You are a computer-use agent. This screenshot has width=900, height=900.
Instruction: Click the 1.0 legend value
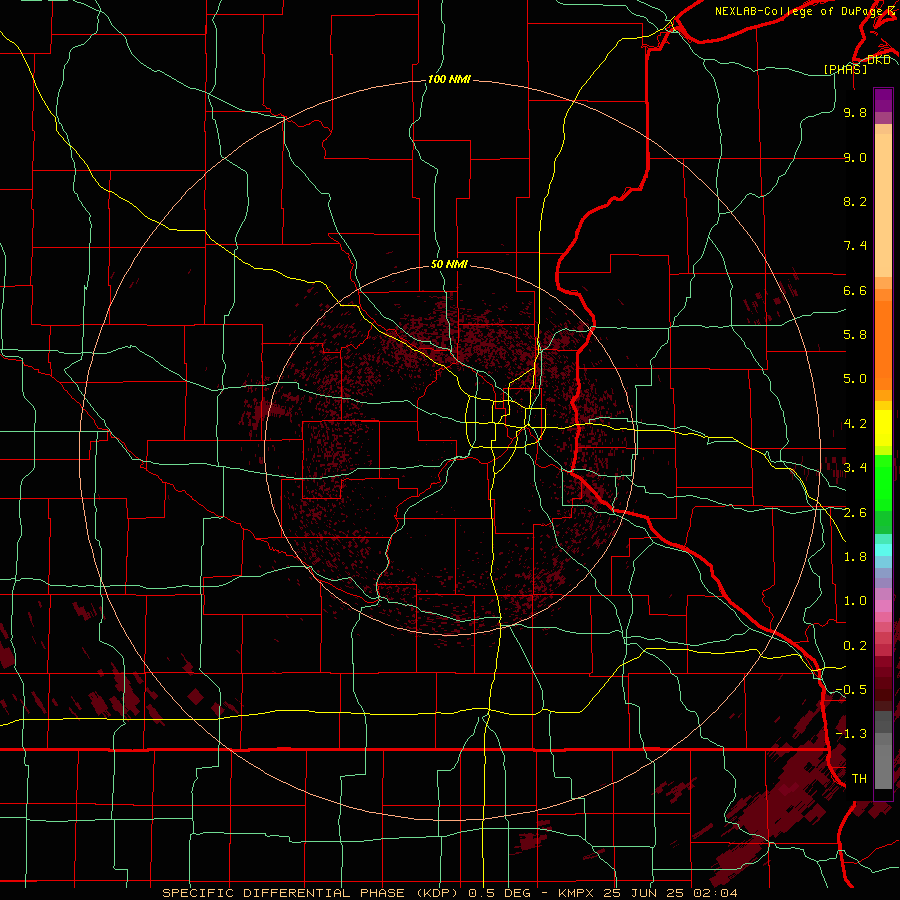click(855, 601)
